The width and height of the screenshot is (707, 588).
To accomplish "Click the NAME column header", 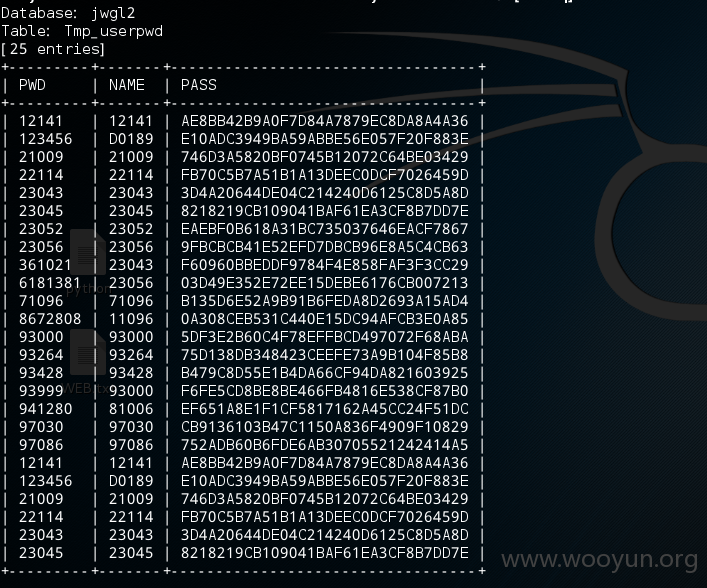I will 127,85.
